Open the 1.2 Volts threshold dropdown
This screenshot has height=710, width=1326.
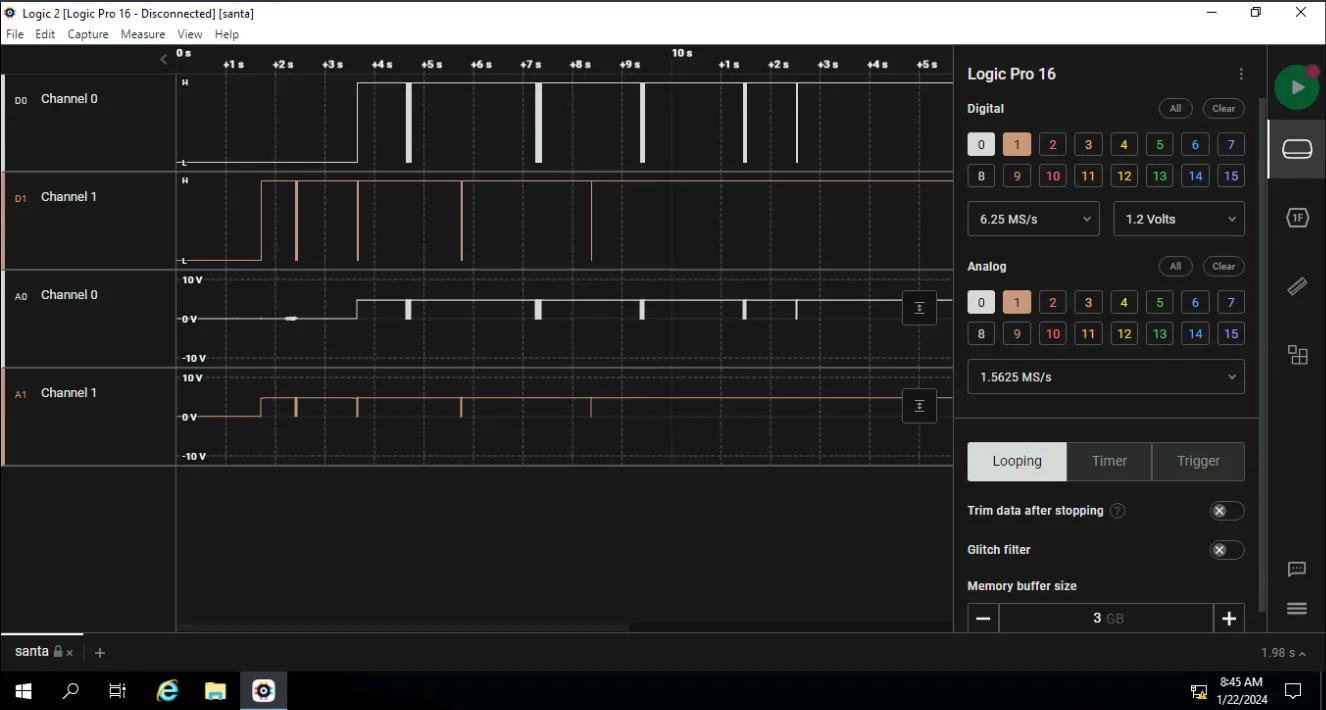[x=1179, y=219]
